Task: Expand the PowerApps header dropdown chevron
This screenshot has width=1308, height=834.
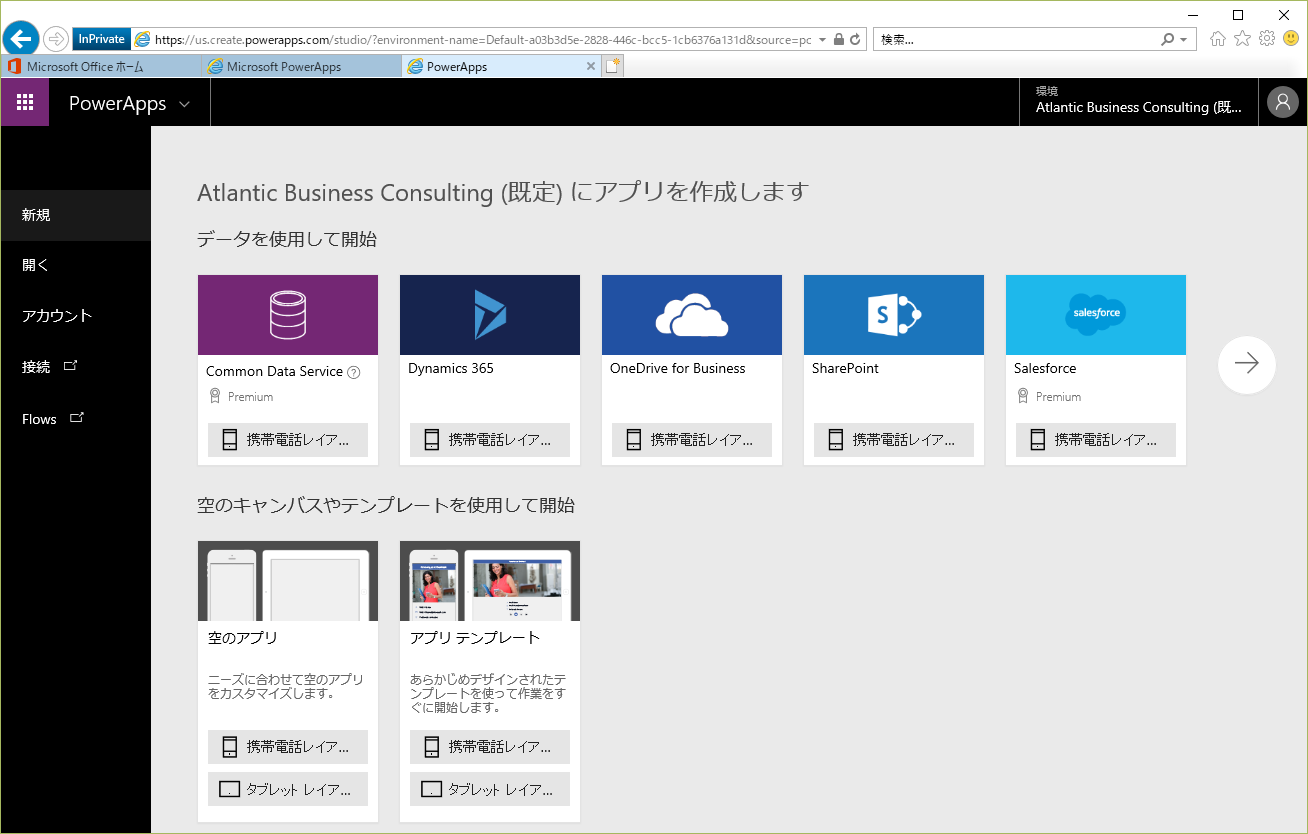Action: pos(184,104)
